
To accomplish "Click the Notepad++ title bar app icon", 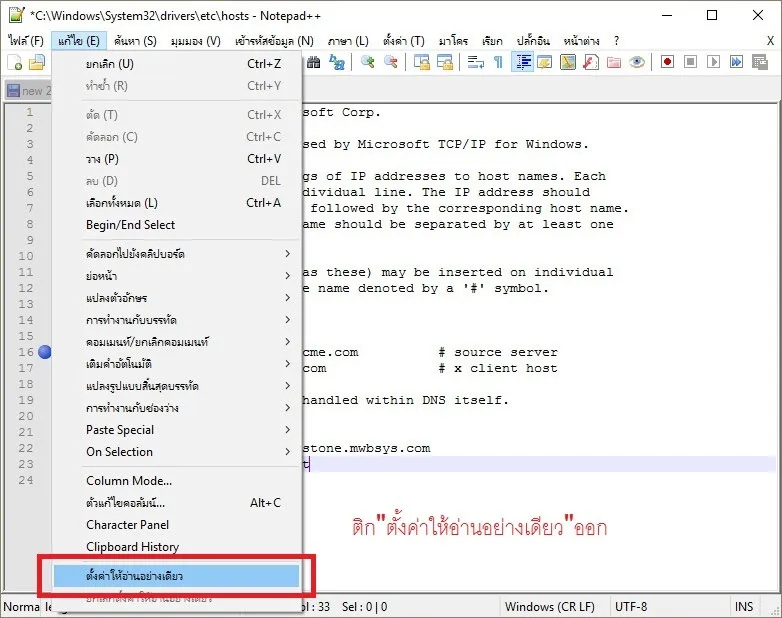I will pyautogui.click(x=16, y=15).
